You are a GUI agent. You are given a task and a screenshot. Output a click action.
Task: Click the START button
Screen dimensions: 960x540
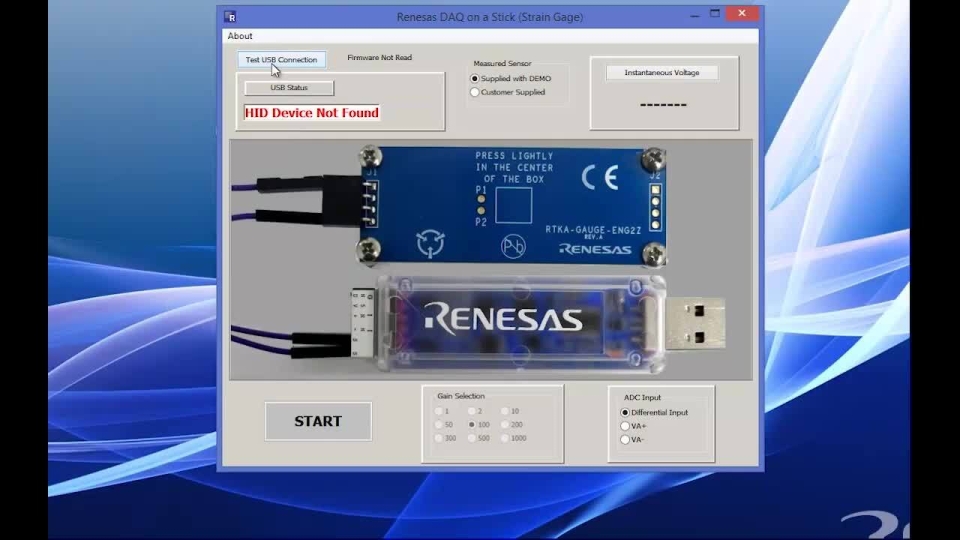(318, 421)
